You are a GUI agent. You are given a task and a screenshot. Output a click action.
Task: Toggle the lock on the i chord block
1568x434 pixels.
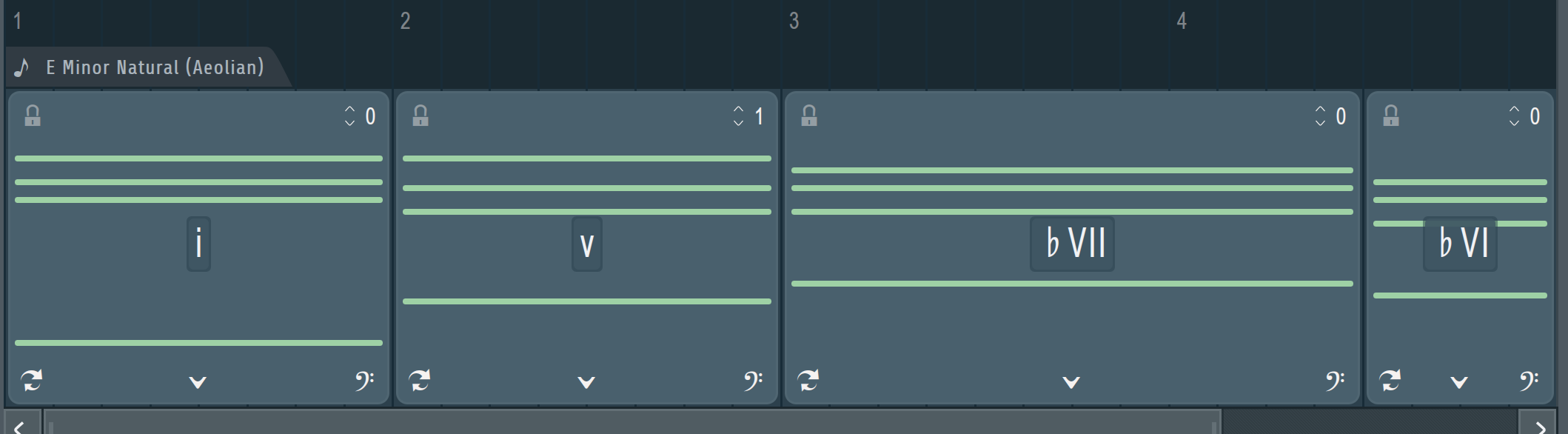[x=33, y=116]
